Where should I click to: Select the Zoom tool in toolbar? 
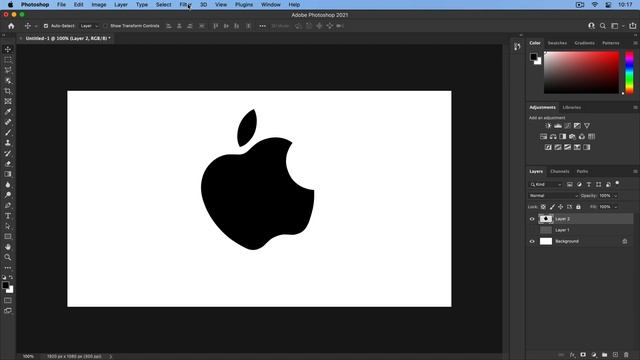tap(8, 258)
